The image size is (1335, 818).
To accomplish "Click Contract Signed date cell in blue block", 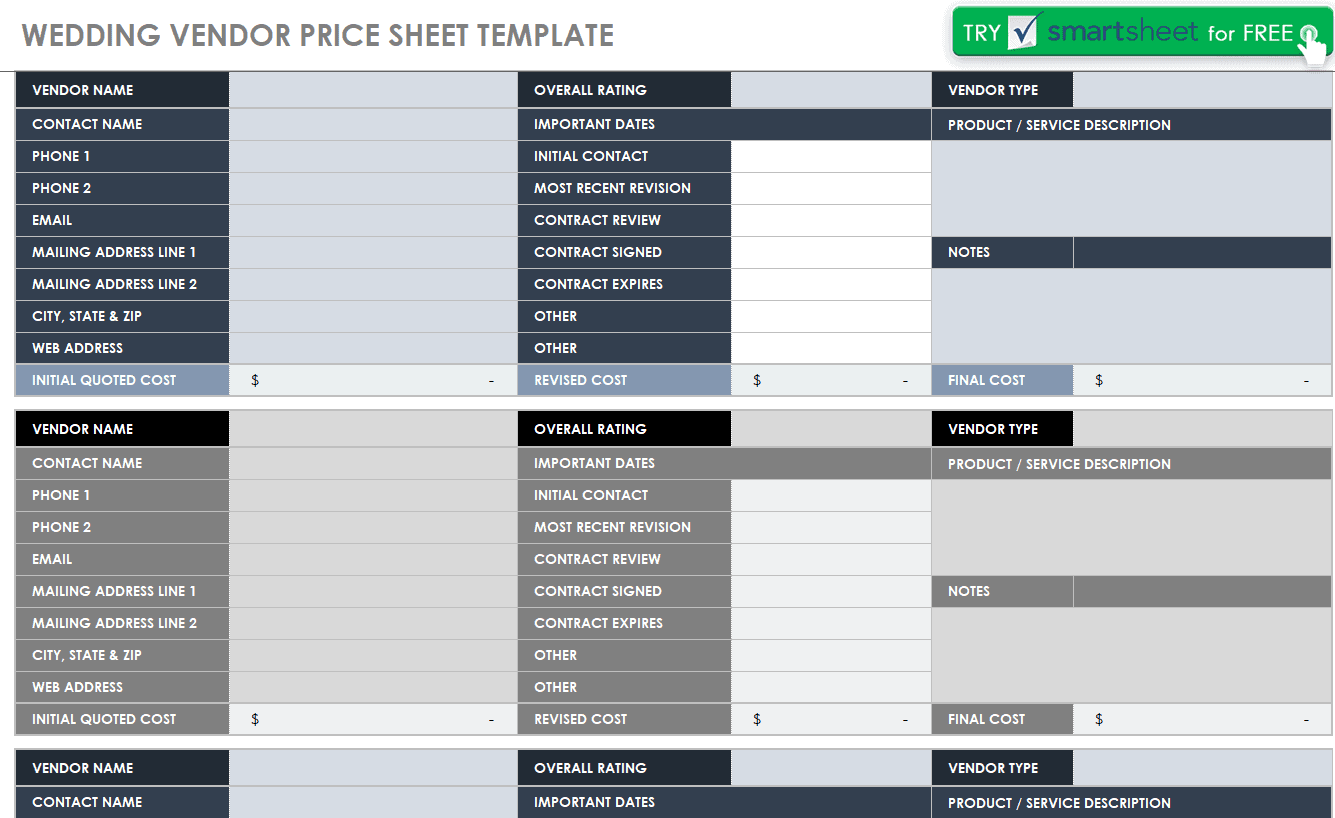I will click(831, 252).
